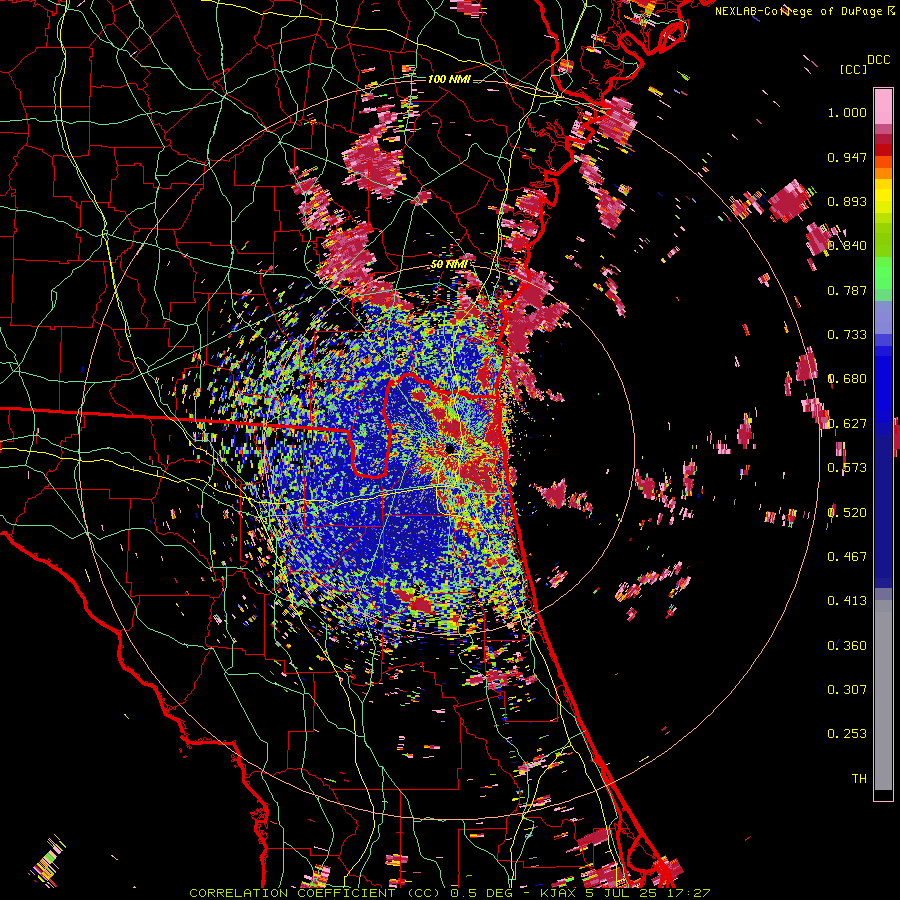Click the Correlation Coefficient product title text

click(315, 893)
